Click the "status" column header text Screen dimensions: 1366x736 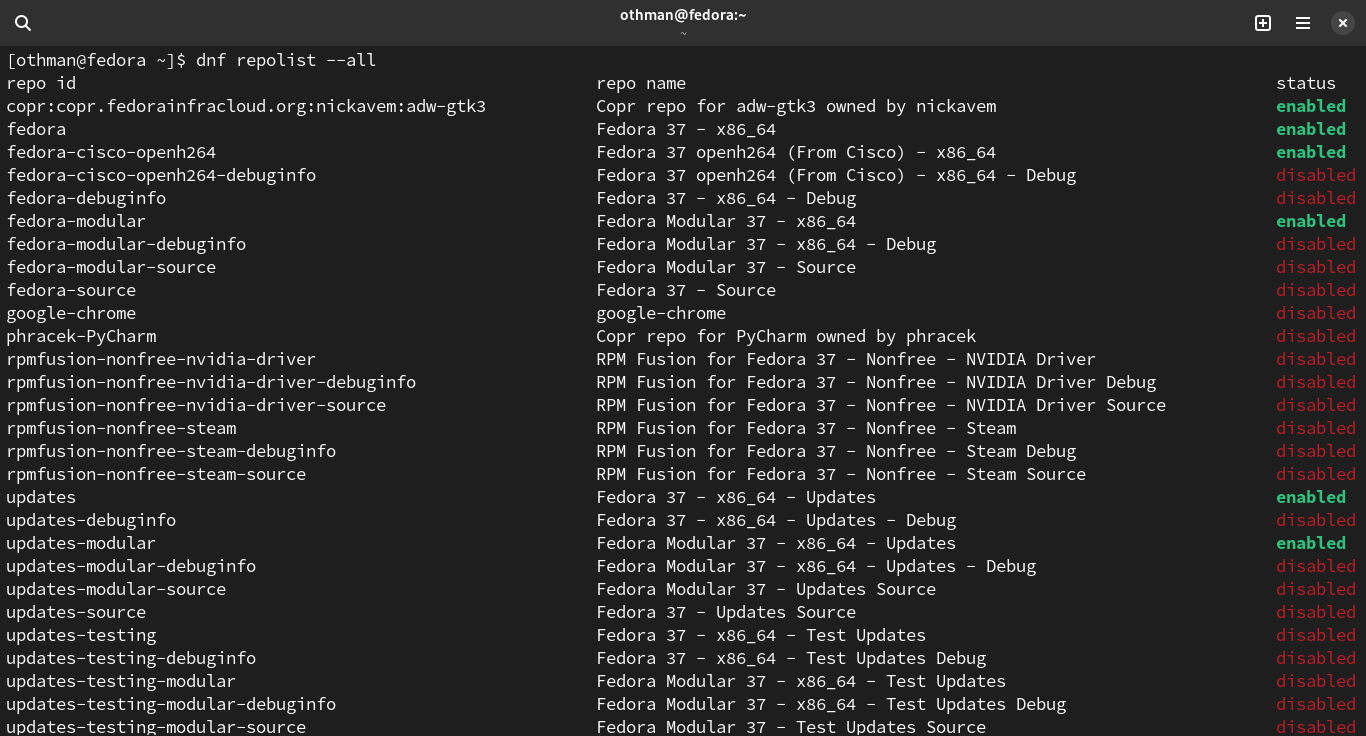pos(1306,83)
